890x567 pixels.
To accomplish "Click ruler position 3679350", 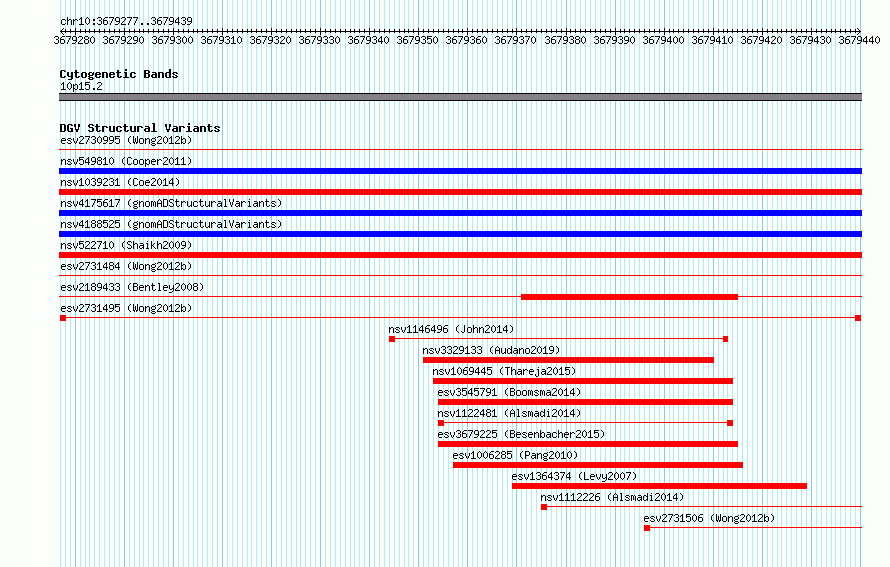I will point(417,40).
